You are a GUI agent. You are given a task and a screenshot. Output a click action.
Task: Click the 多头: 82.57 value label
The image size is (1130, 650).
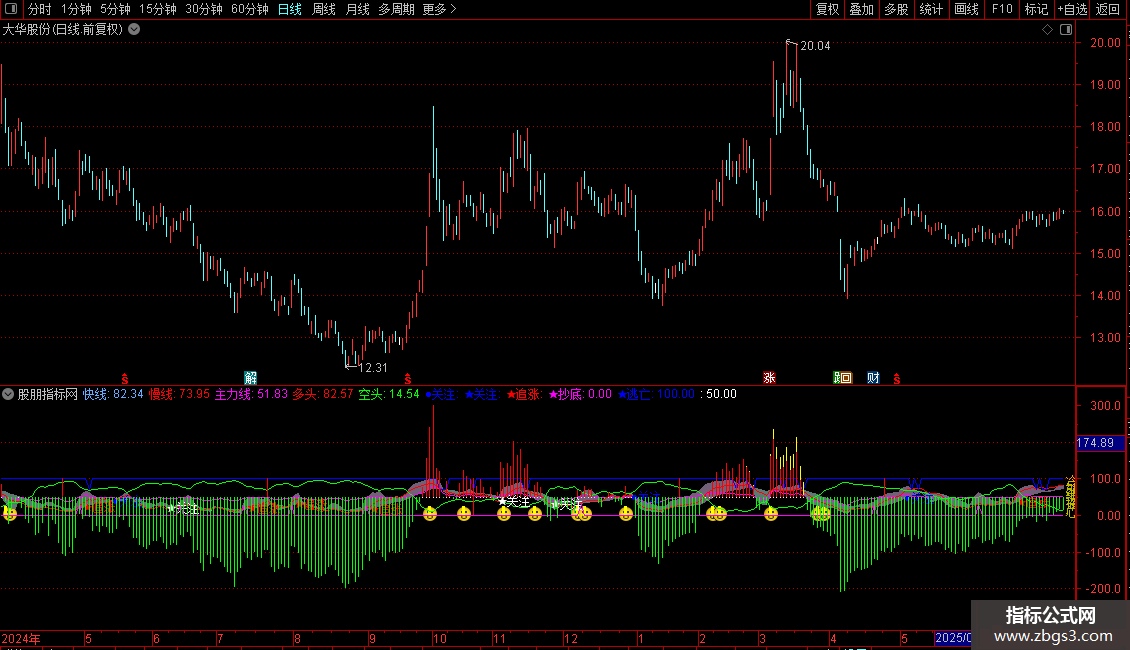tap(322, 394)
